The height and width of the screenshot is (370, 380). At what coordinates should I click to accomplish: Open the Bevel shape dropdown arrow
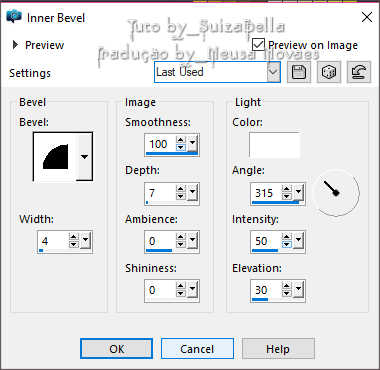coord(84,157)
